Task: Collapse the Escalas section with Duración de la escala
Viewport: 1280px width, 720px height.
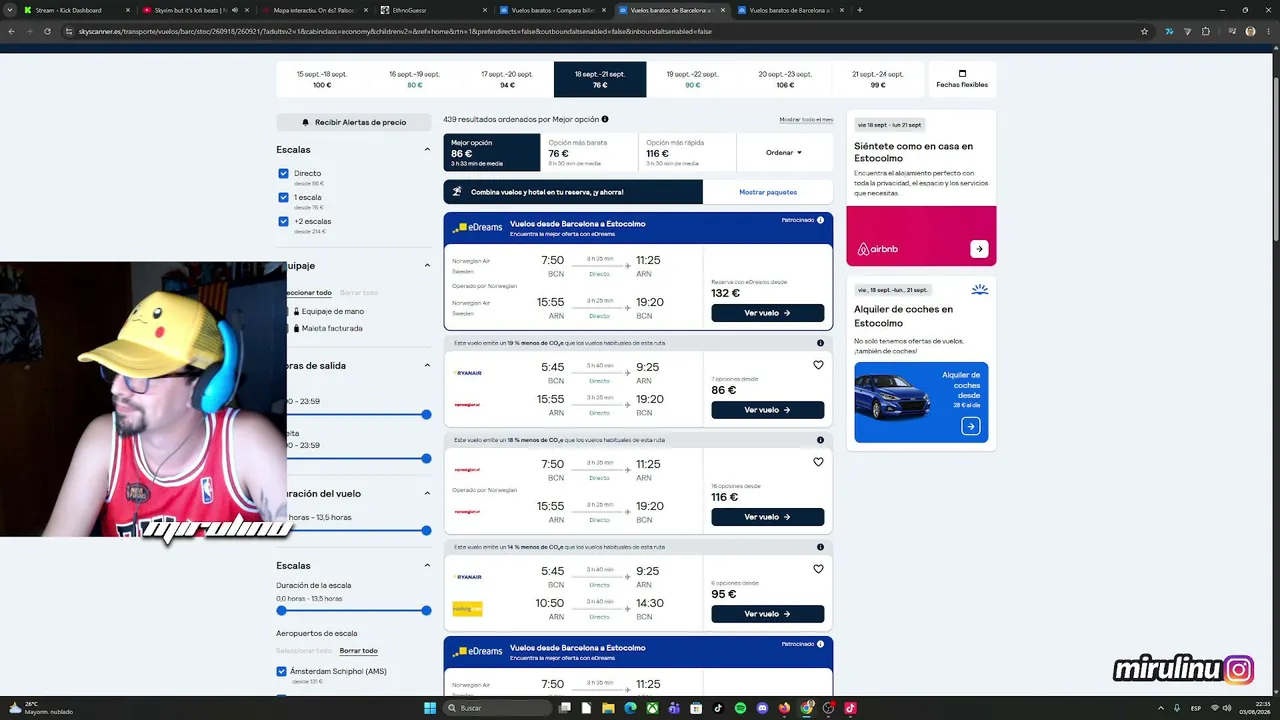Action: coord(427,566)
